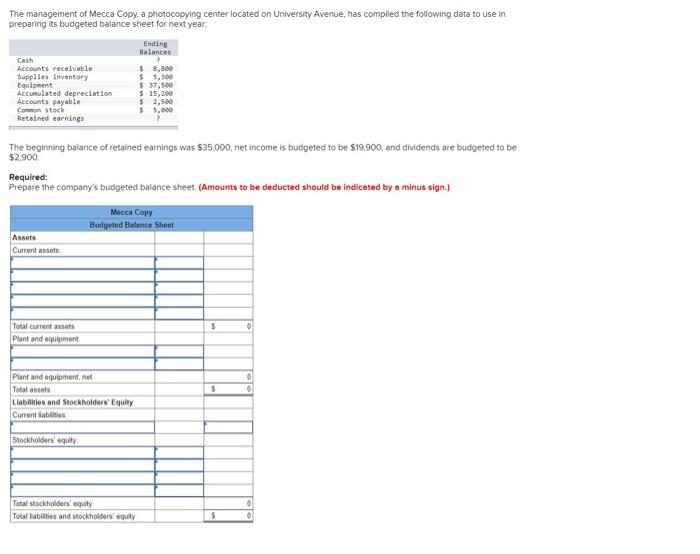Click second amount field under Current assets
This screenshot has height=554, width=700.
(x=179, y=275)
